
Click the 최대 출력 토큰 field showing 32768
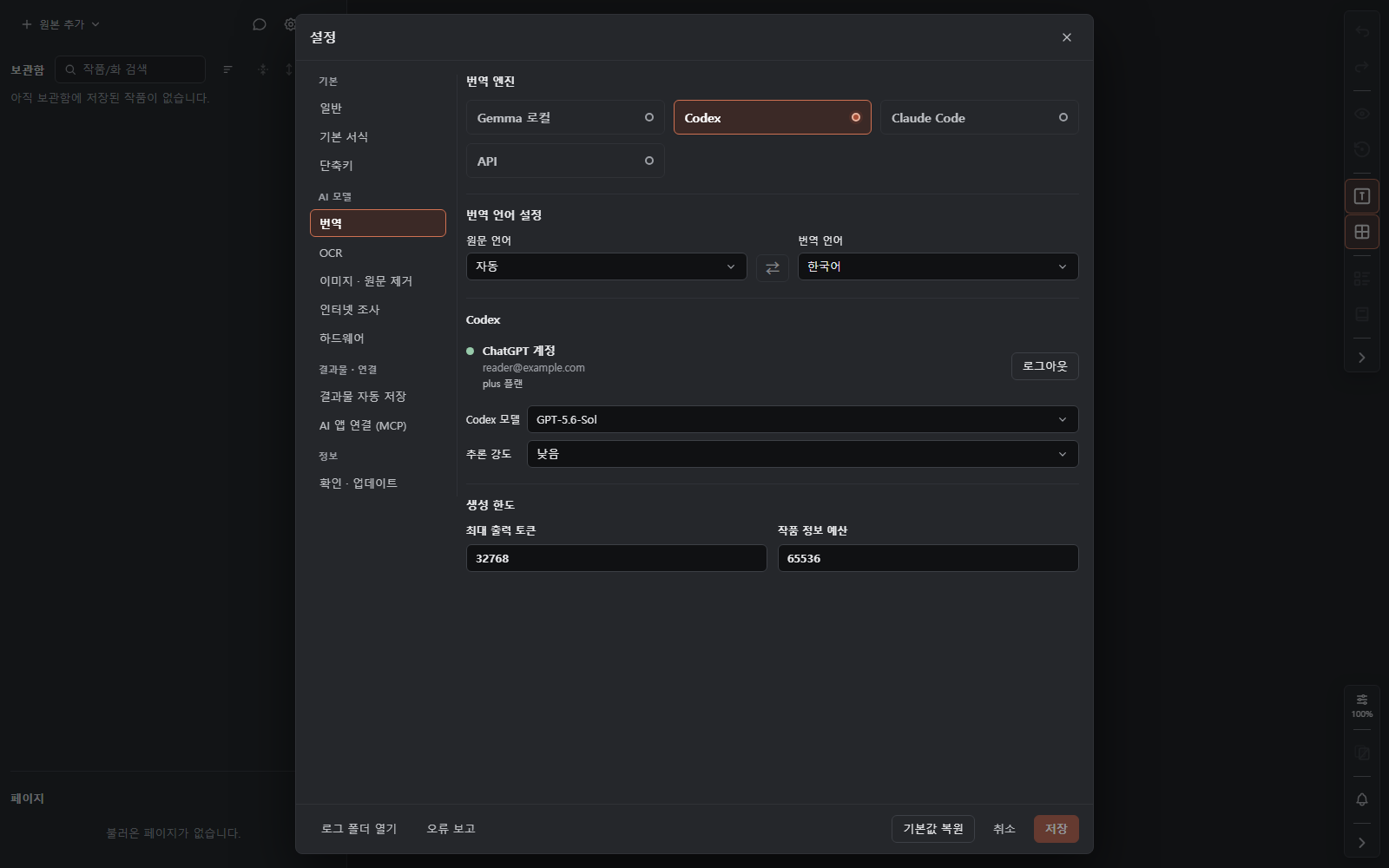(616, 558)
